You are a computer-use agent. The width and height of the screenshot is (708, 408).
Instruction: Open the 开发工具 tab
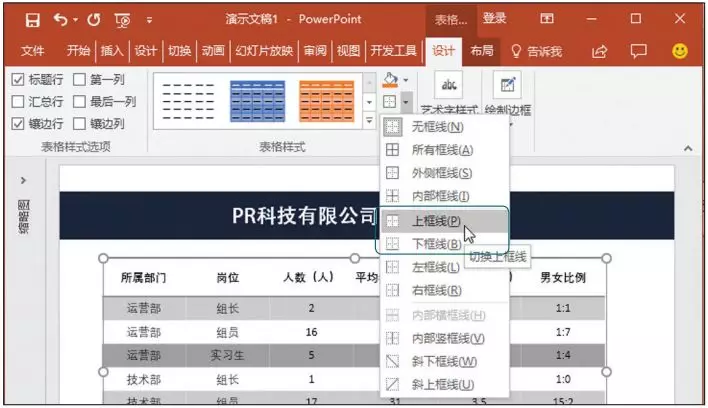[x=393, y=51]
